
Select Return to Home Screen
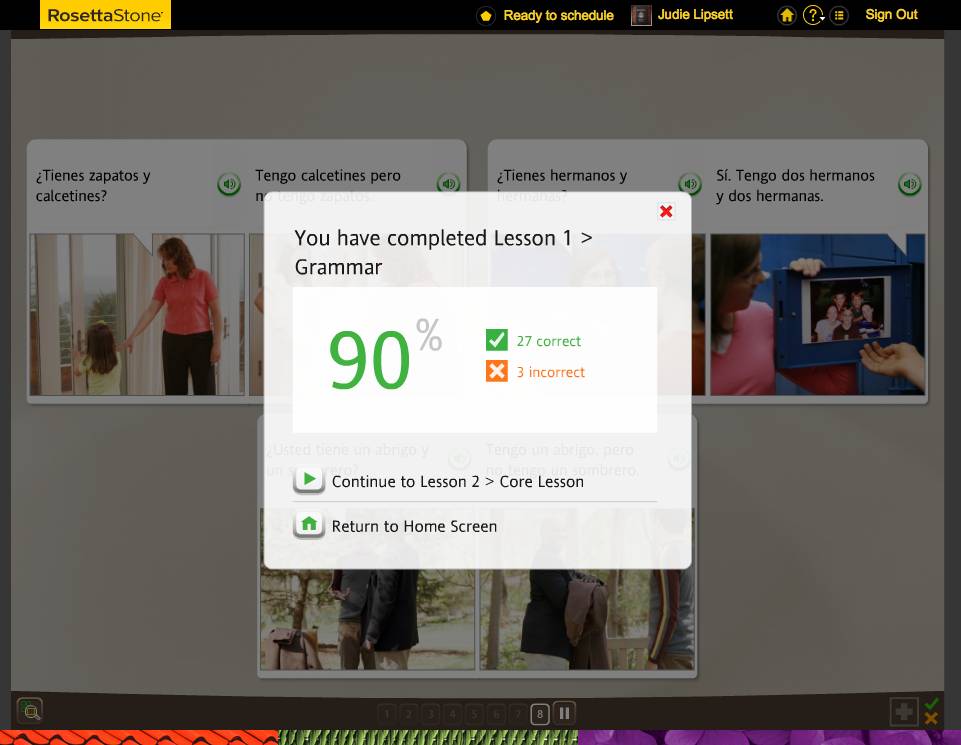click(x=414, y=526)
